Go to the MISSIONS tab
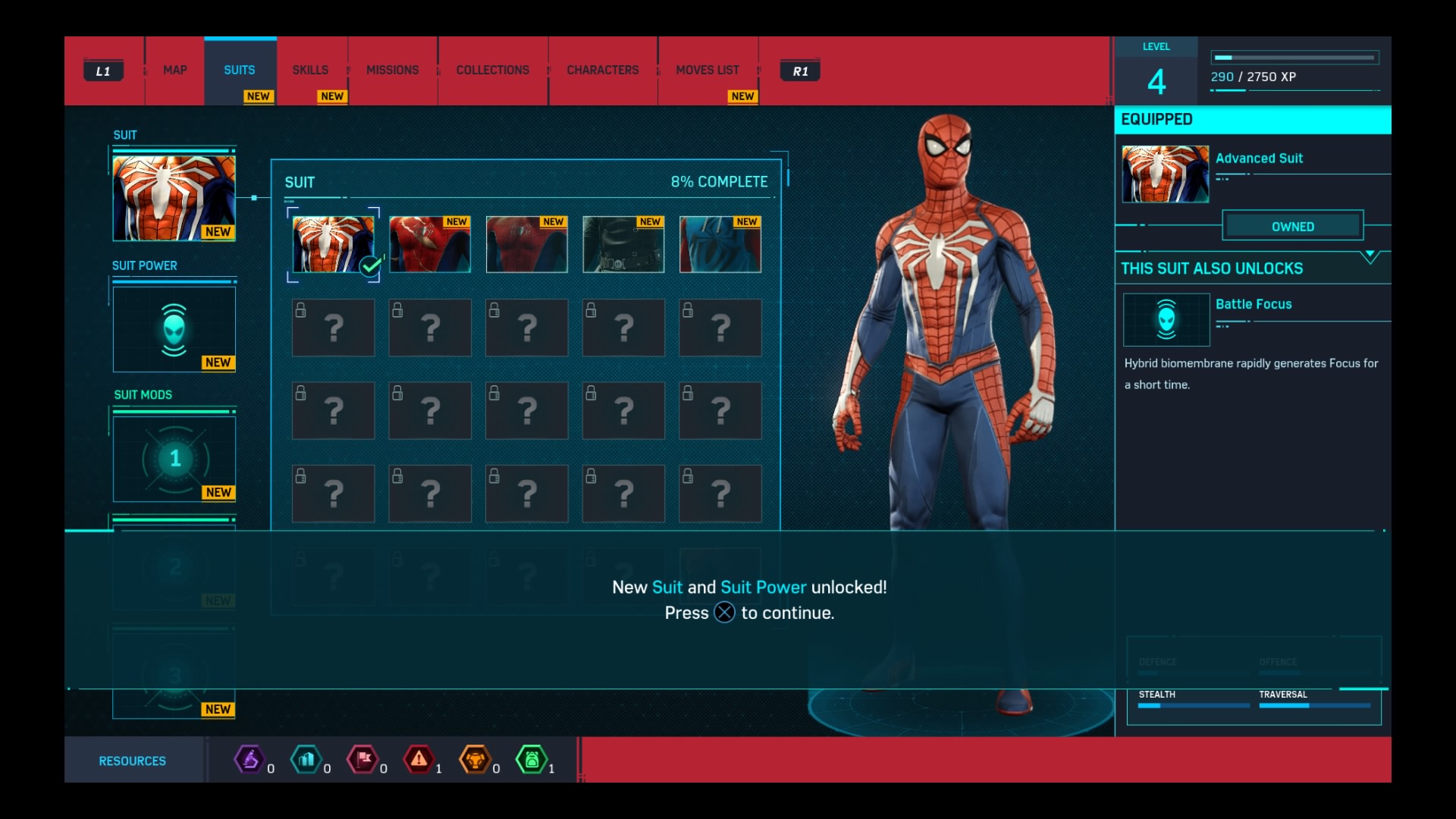Viewport: 1456px width, 819px height. [x=392, y=70]
